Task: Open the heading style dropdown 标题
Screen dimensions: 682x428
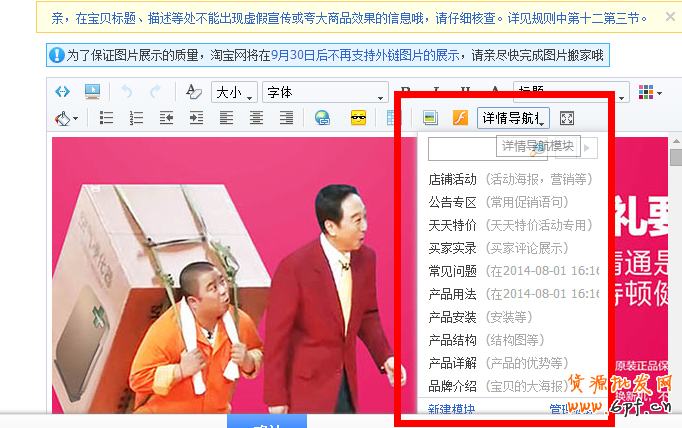Action: 571,92
